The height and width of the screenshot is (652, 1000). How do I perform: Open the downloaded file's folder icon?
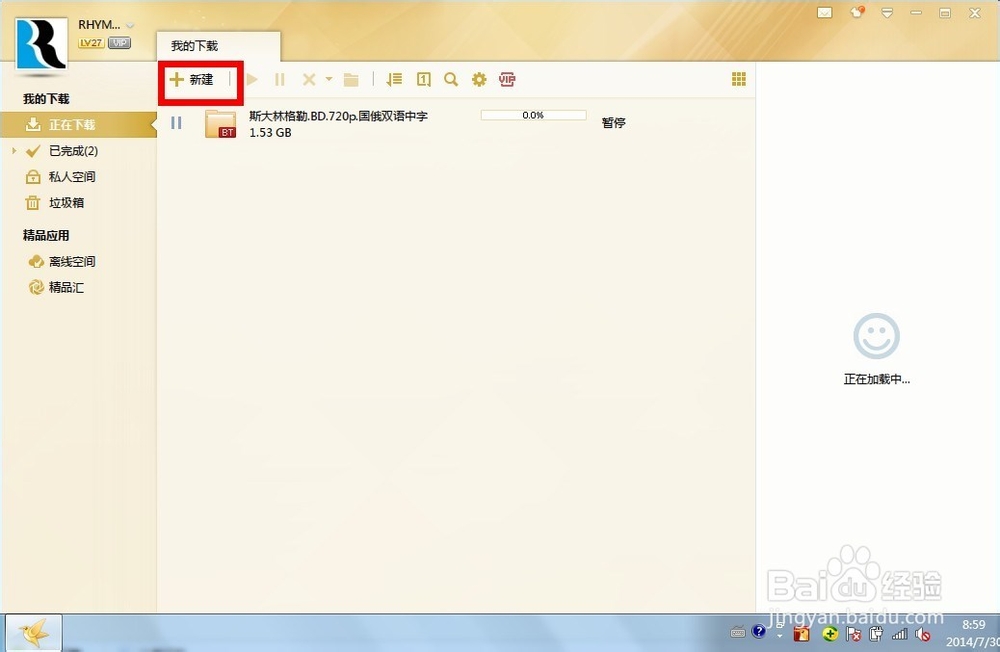pyautogui.click(x=351, y=79)
